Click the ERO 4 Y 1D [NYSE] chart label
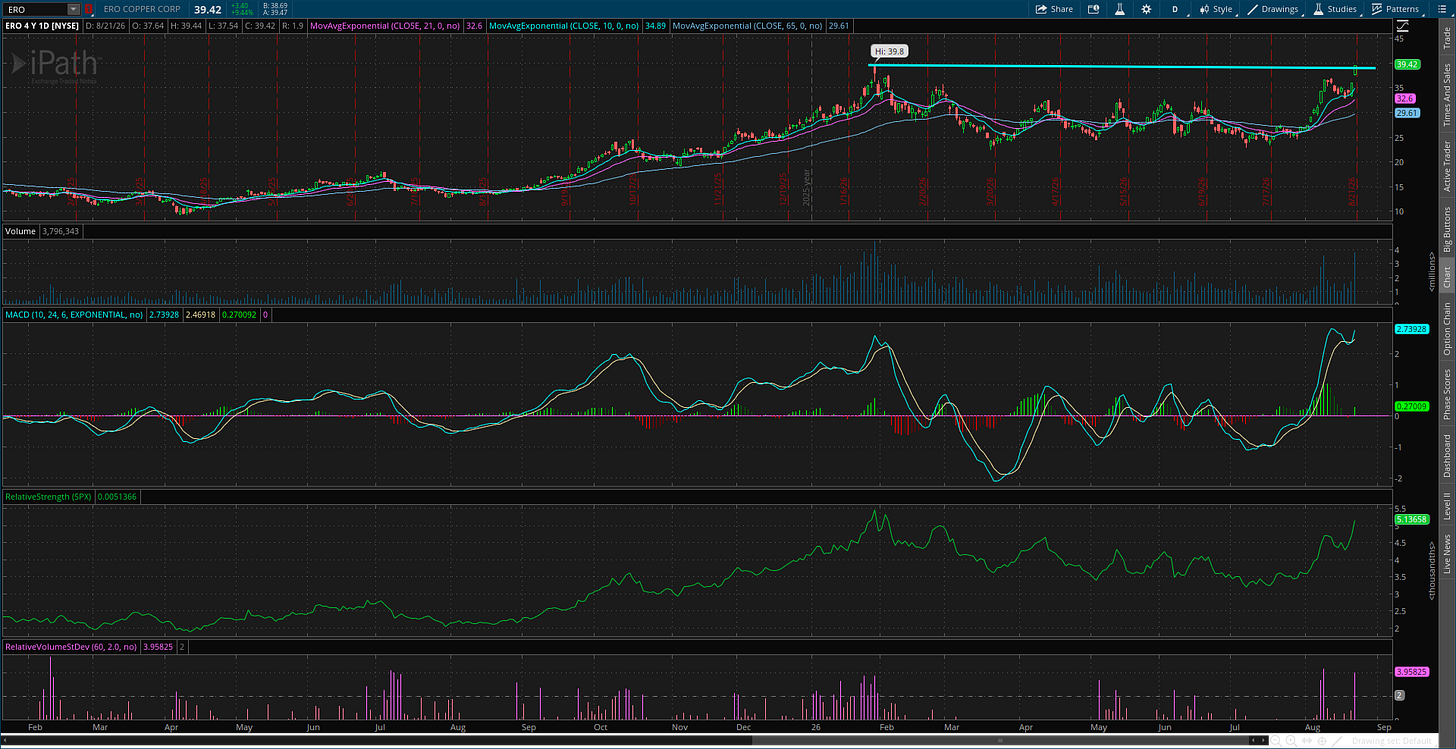The width and height of the screenshot is (1456, 749). pos(41,24)
